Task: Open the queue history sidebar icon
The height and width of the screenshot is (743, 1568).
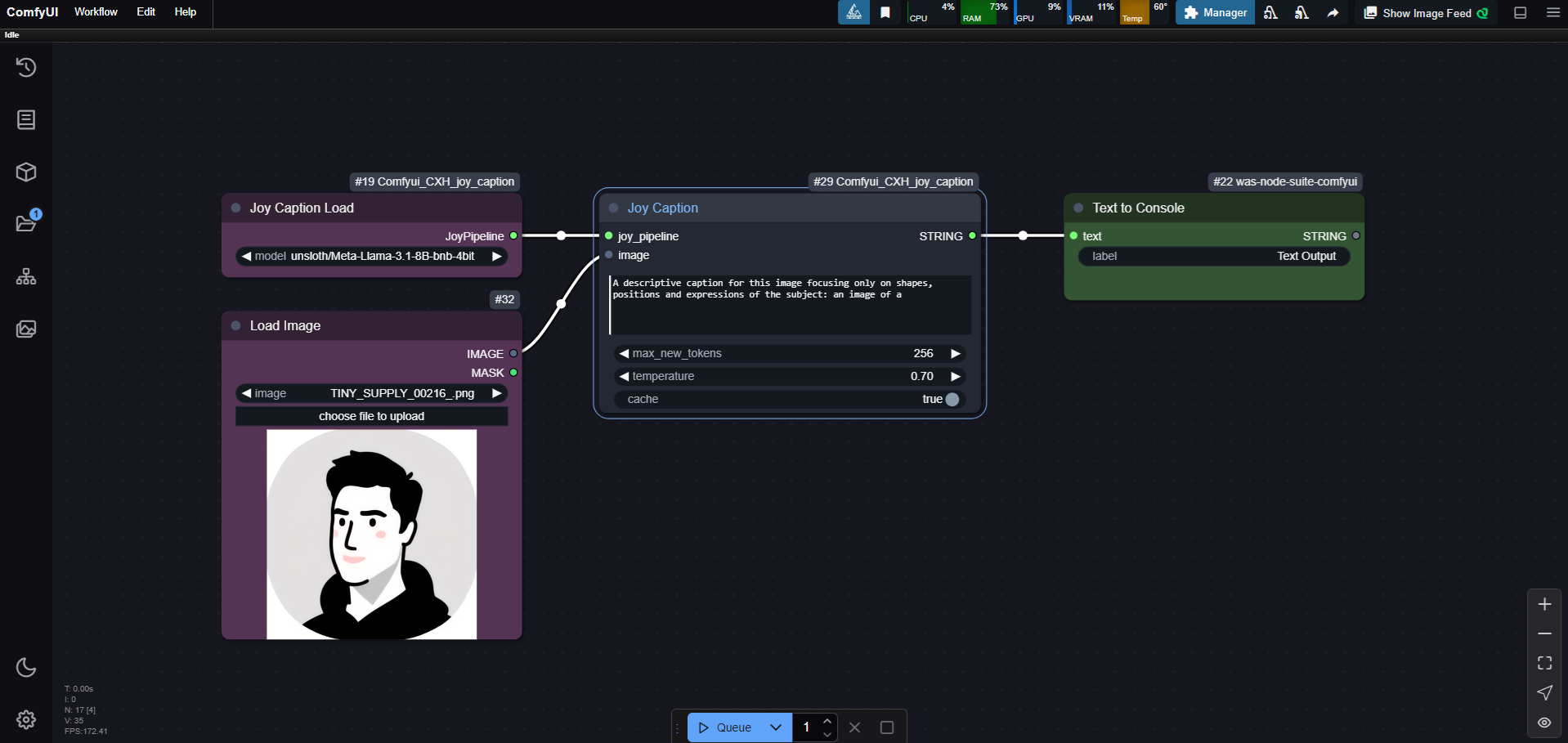Action: click(x=26, y=67)
